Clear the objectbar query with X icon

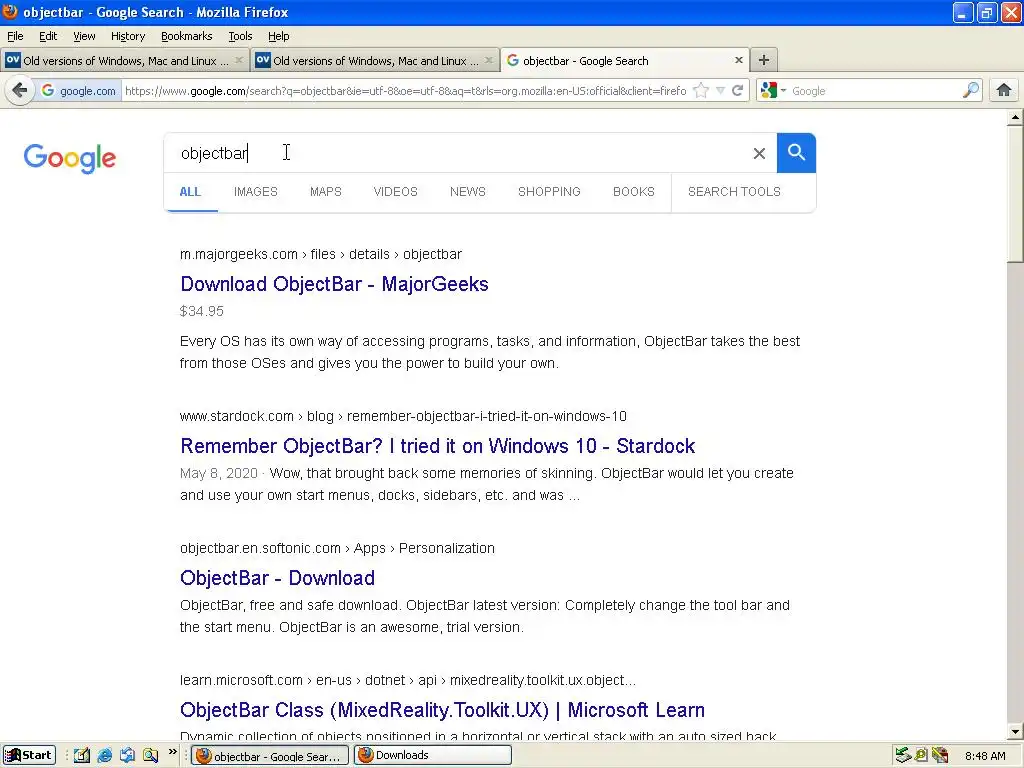(759, 153)
